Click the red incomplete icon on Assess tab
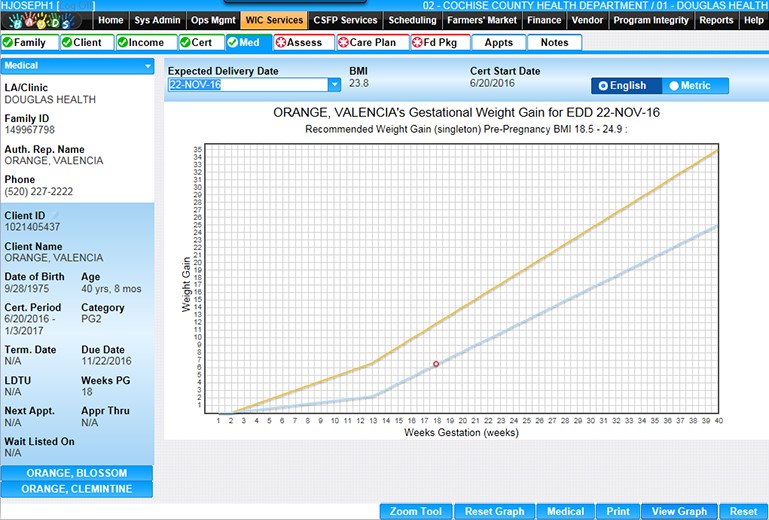This screenshot has width=769, height=520. coord(281,43)
